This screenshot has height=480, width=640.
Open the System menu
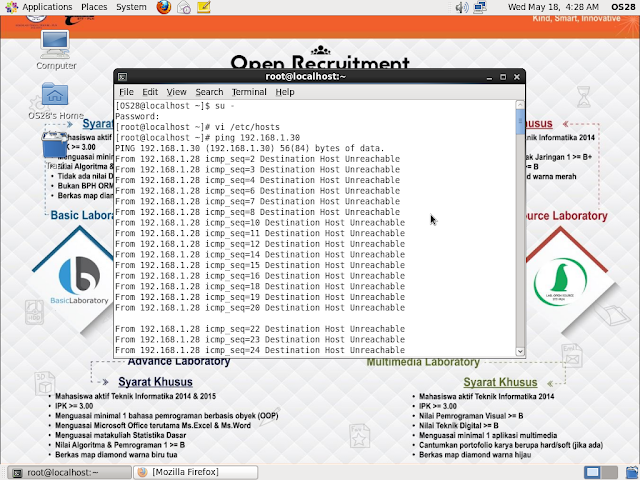(131, 7)
